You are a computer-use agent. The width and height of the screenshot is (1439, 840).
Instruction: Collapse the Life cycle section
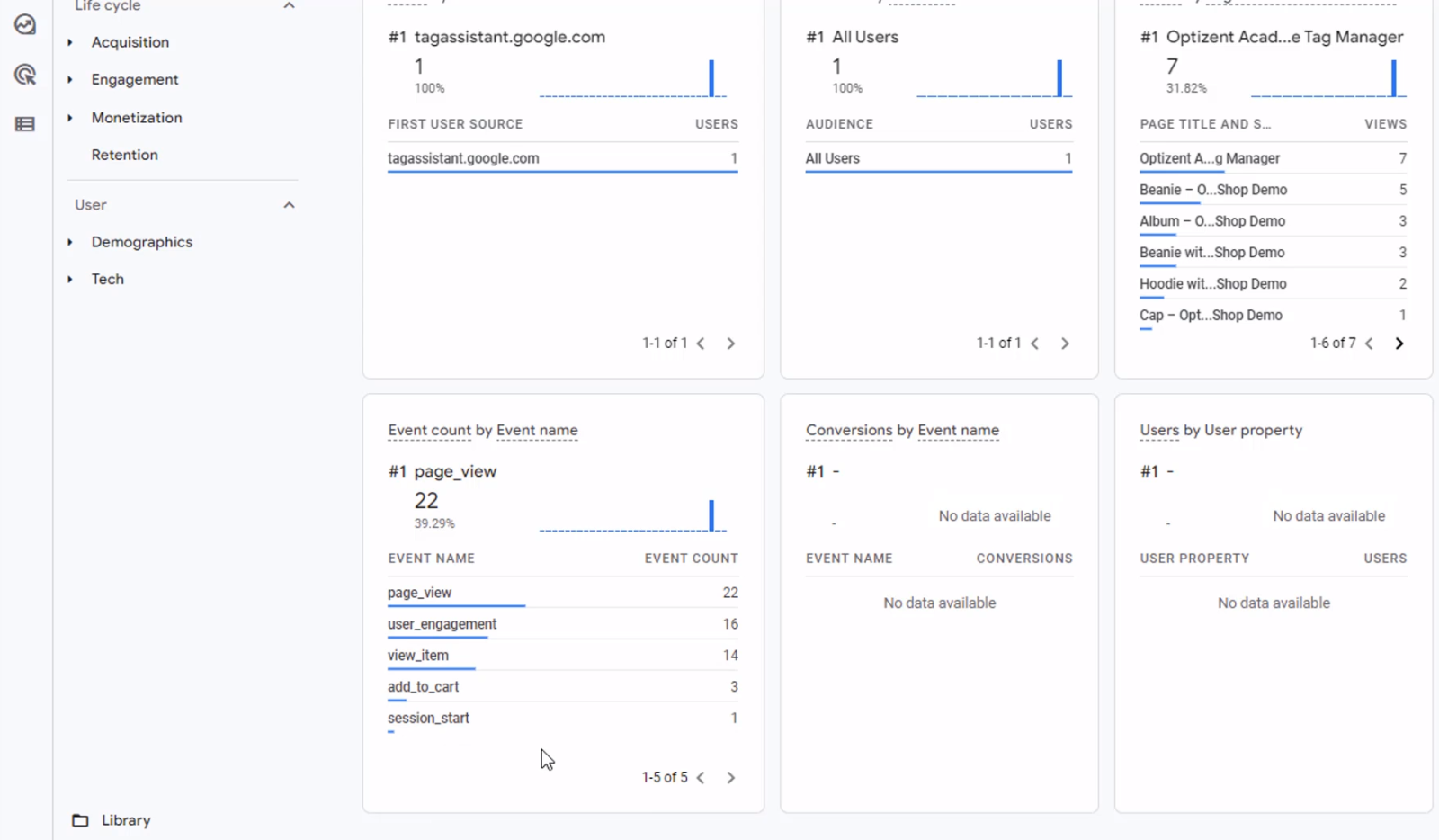click(289, 6)
